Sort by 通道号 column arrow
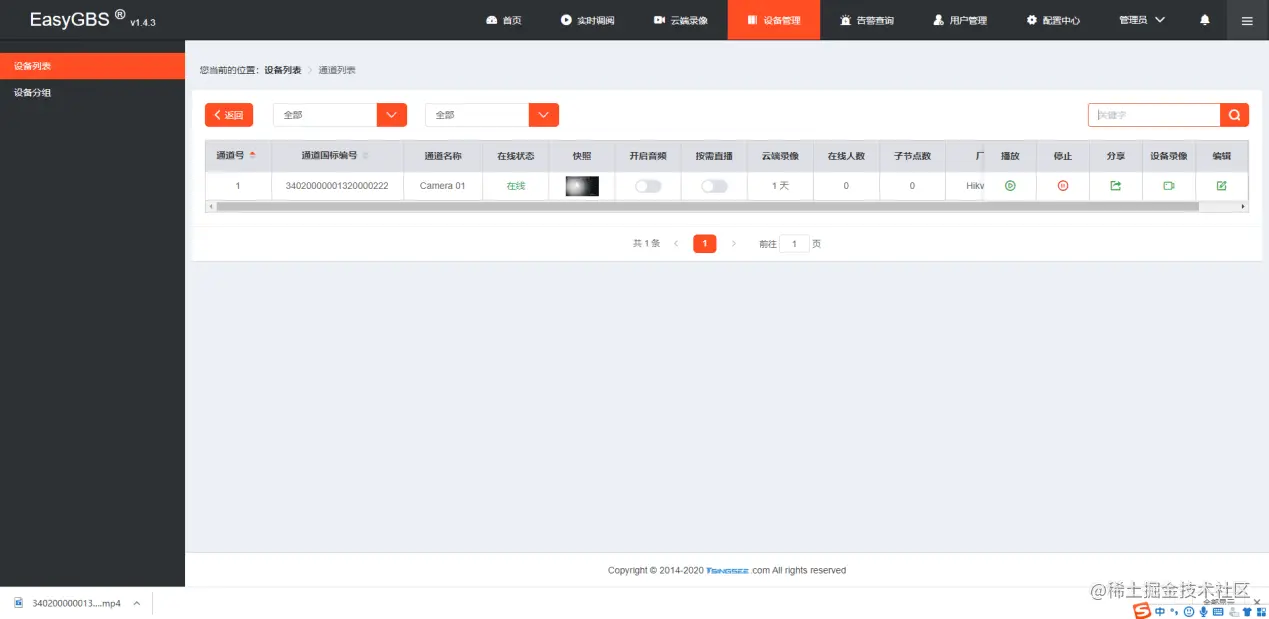Viewport: 1269px width, 619px height. click(252, 155)
